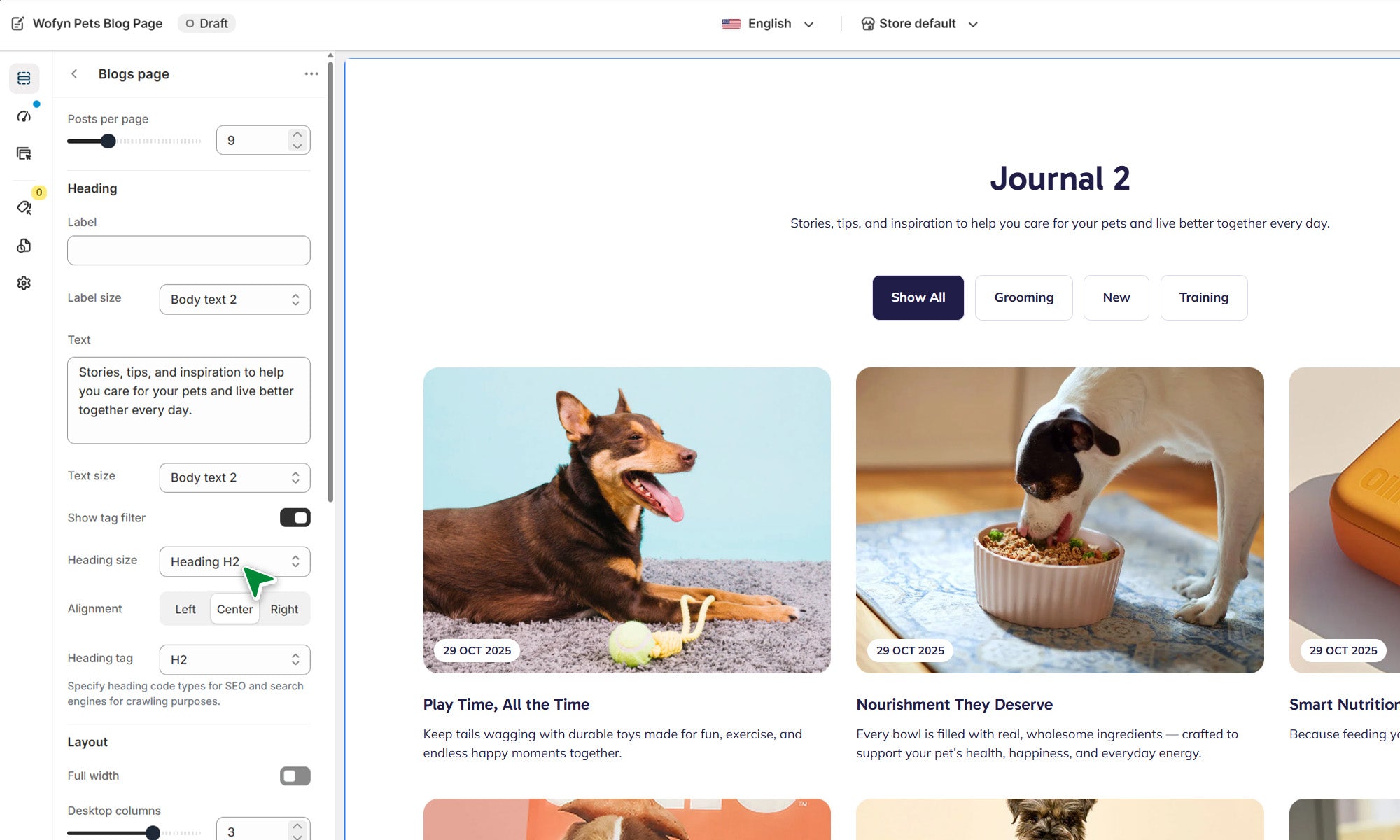Open the Blogs page three-dot menu
1400x840 pixels.
pos(311,74)
